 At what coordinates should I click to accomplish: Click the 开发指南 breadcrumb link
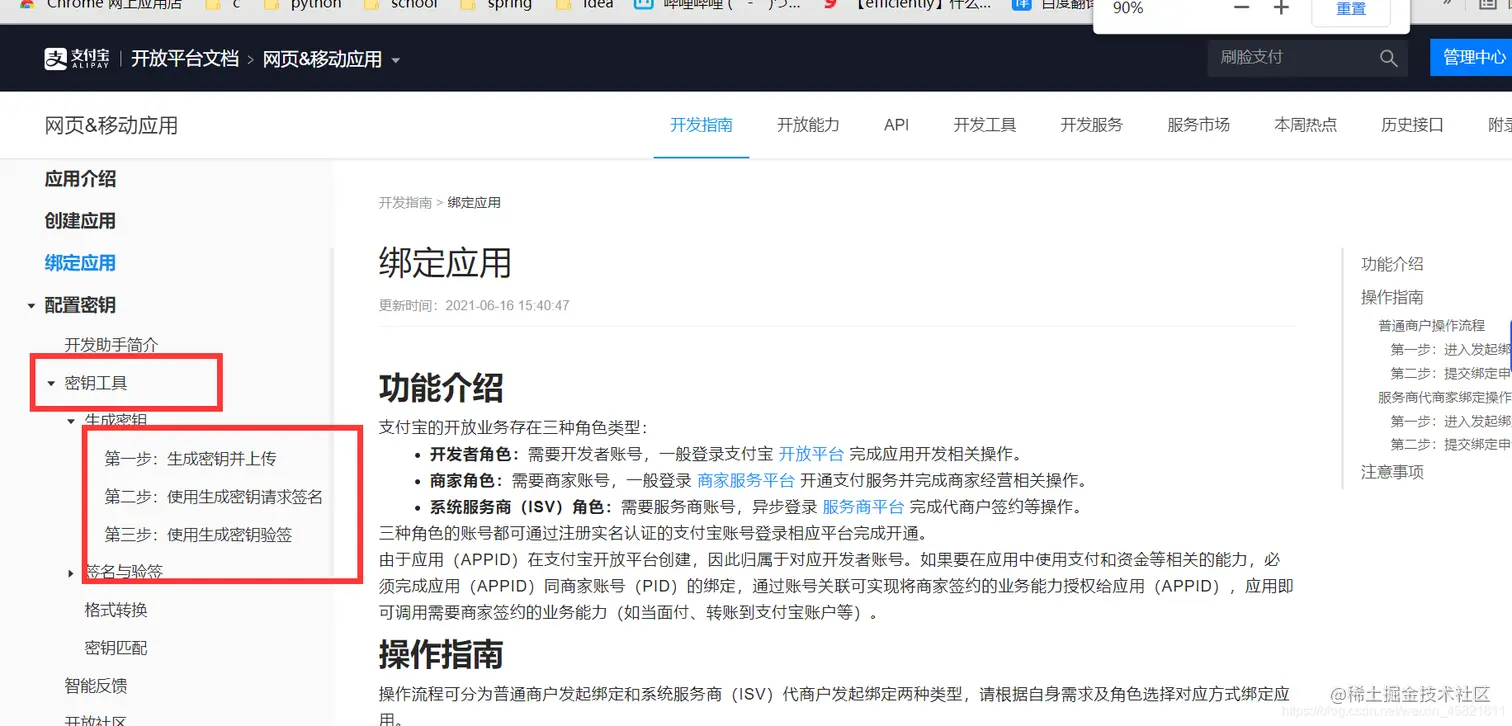(405, 202)
